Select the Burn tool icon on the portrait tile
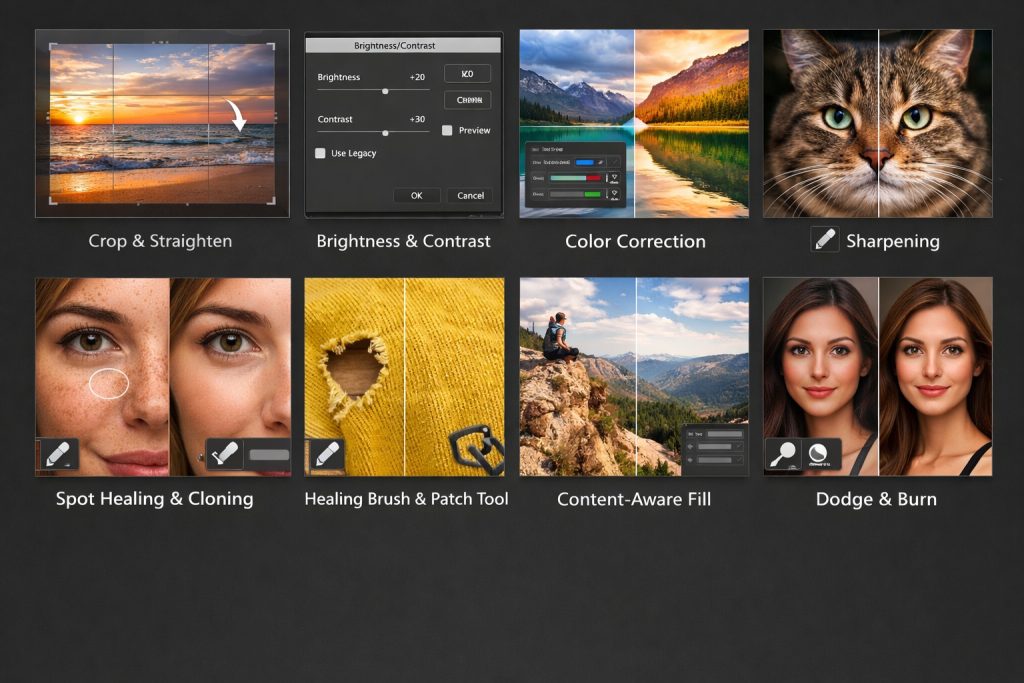 click(x=818, y=452)
